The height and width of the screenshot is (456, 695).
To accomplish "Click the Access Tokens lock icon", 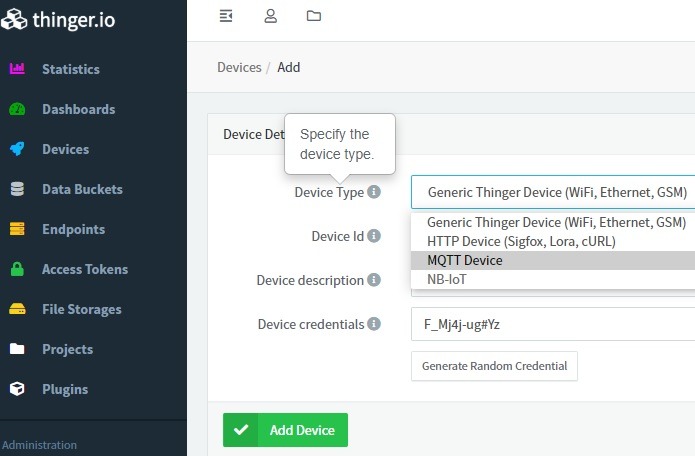I will [x=17, y=269].
